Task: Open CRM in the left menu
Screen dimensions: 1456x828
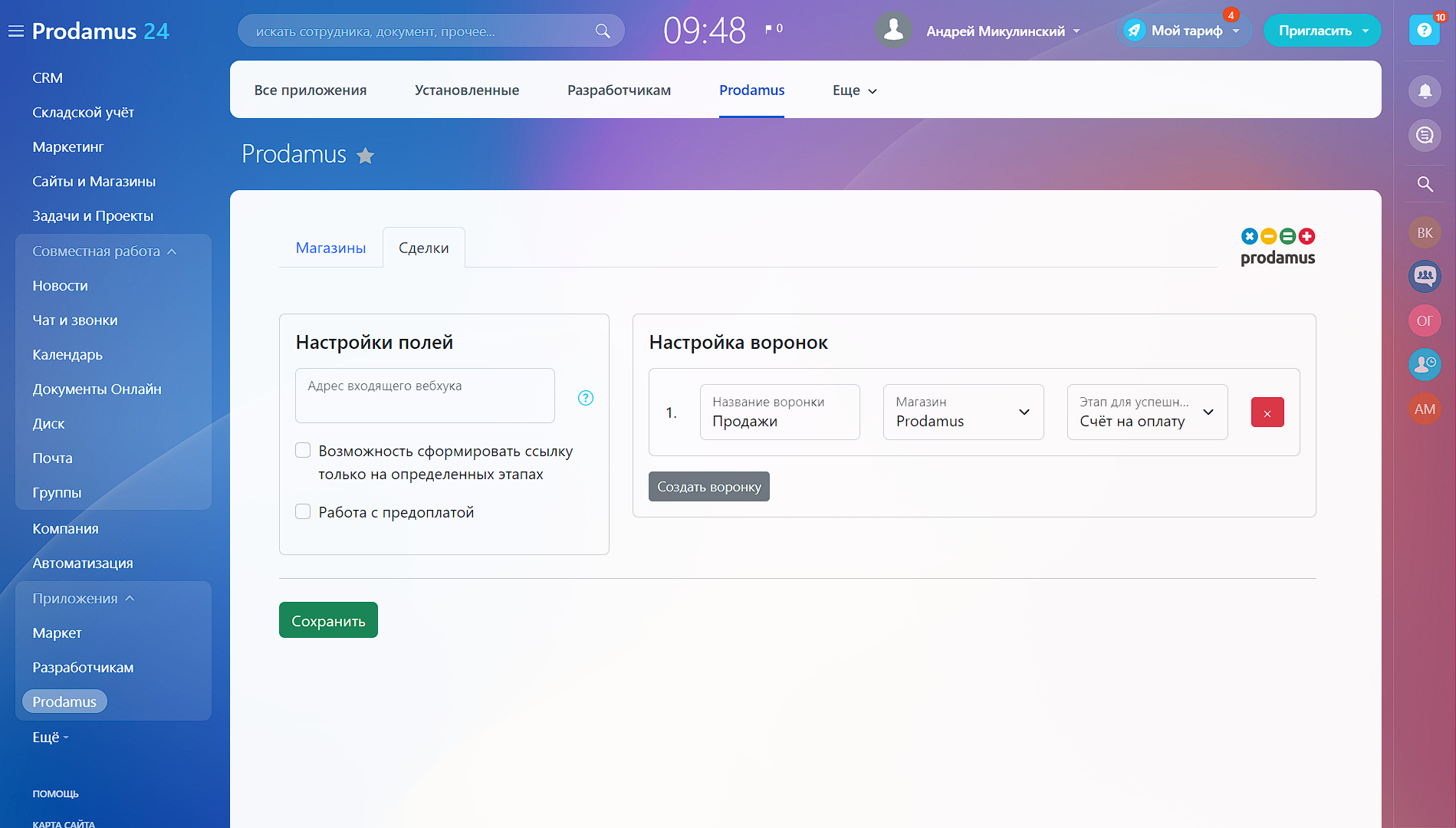Action: [x=48, y=78]
